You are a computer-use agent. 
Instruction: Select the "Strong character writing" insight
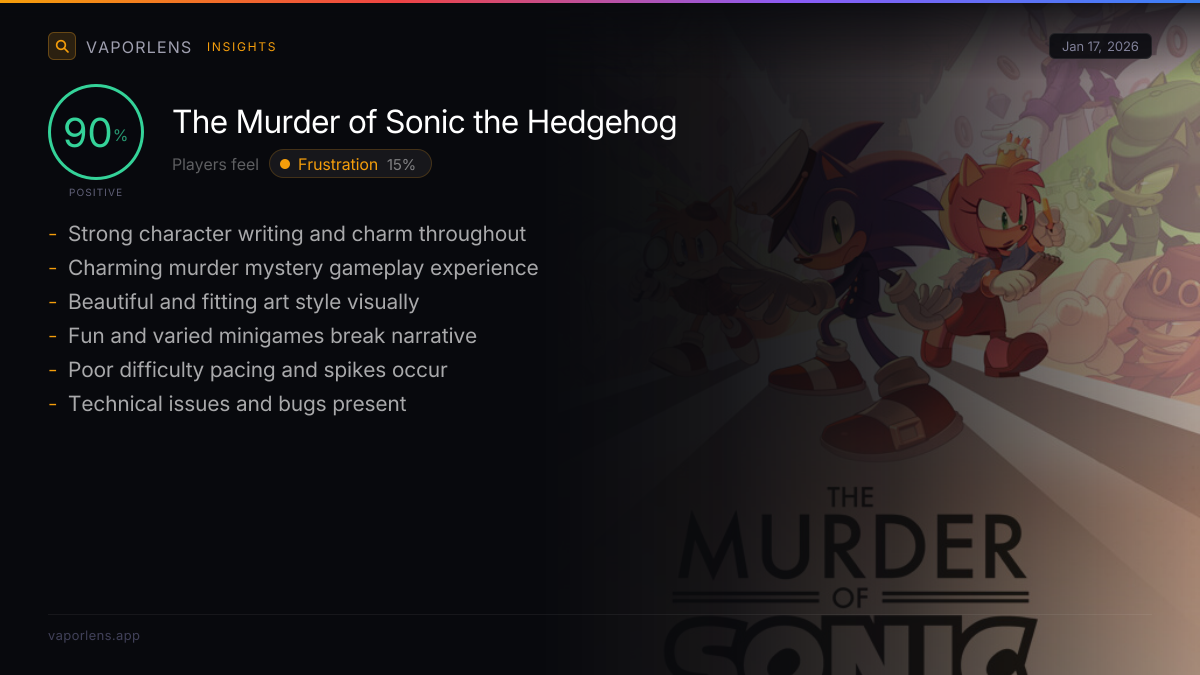tap(296, 234)
